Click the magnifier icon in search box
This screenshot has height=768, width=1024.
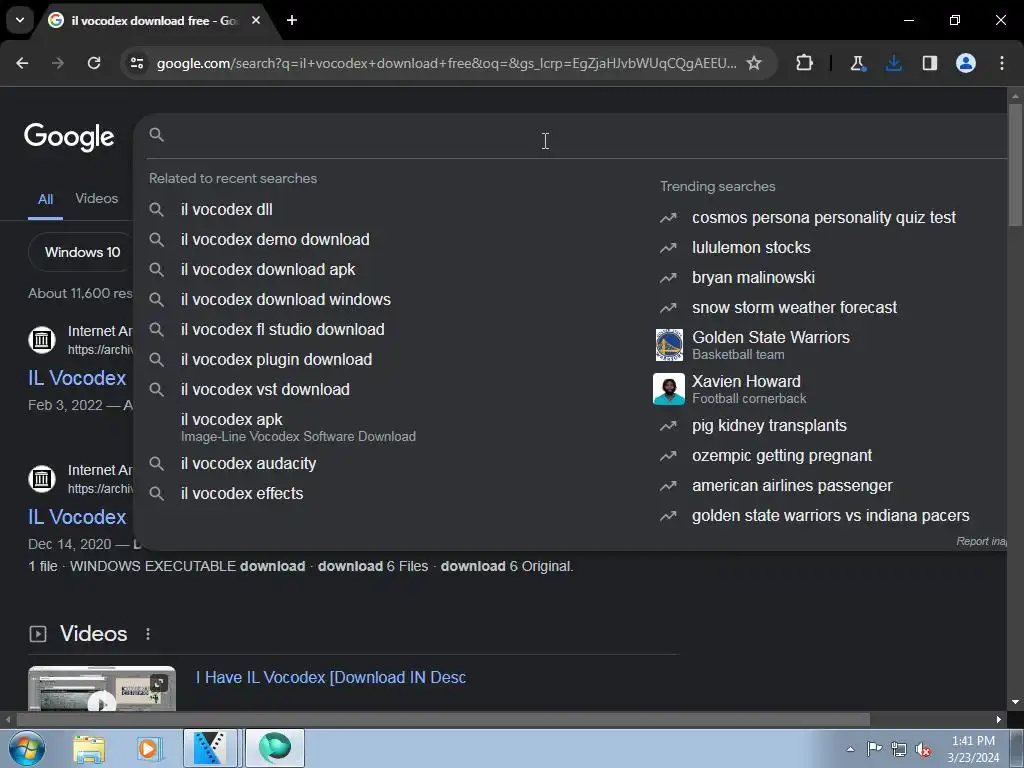click(156, 135)
